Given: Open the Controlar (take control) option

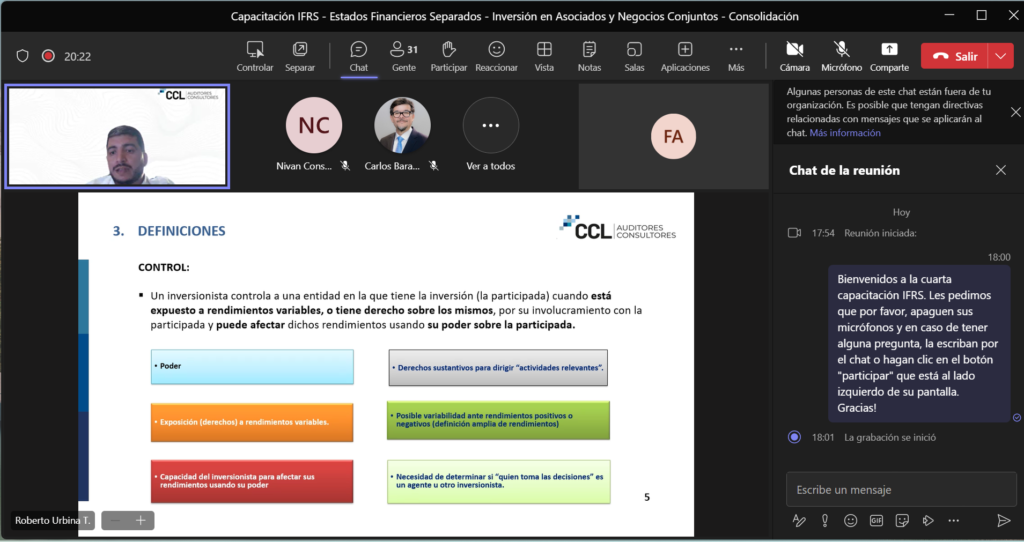Looking at the screenshot, I should (x=255, y=56).
